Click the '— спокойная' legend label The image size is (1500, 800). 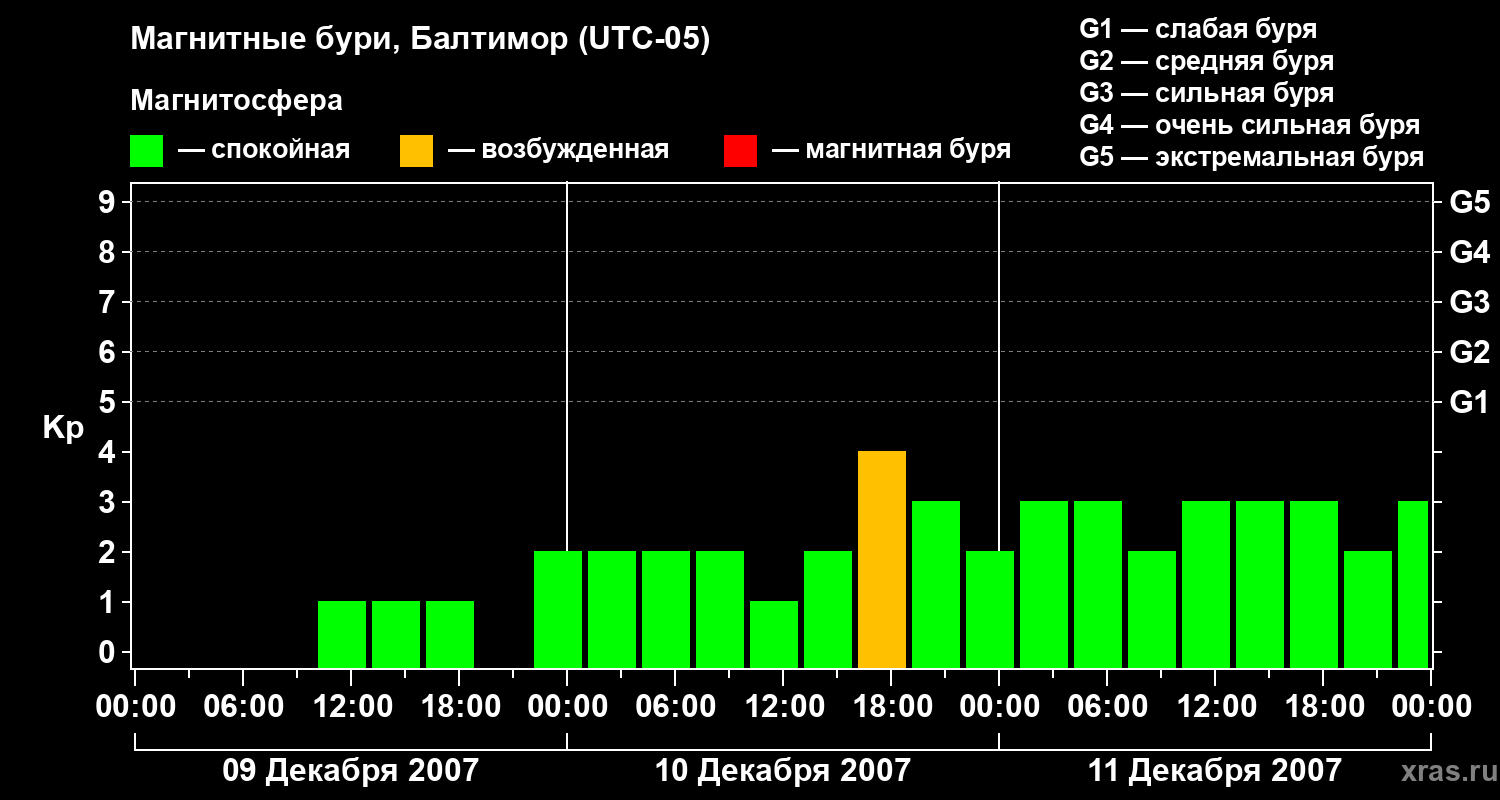click(264, 151)
